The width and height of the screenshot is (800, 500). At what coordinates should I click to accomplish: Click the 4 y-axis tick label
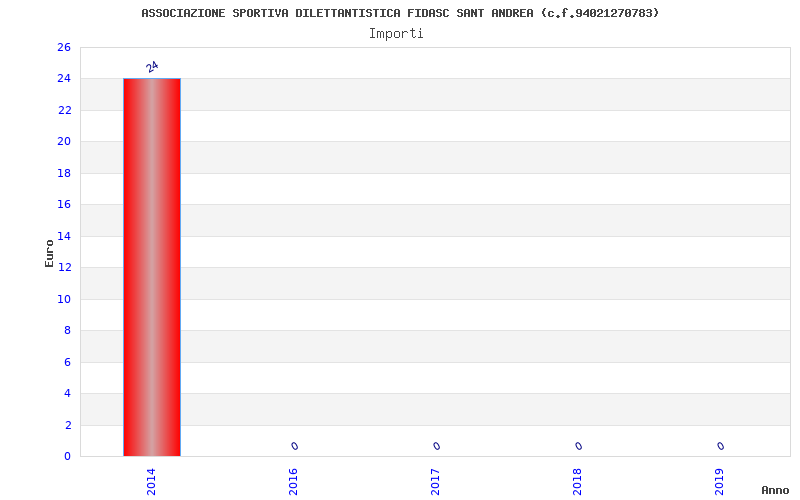[x=67, y=393]
